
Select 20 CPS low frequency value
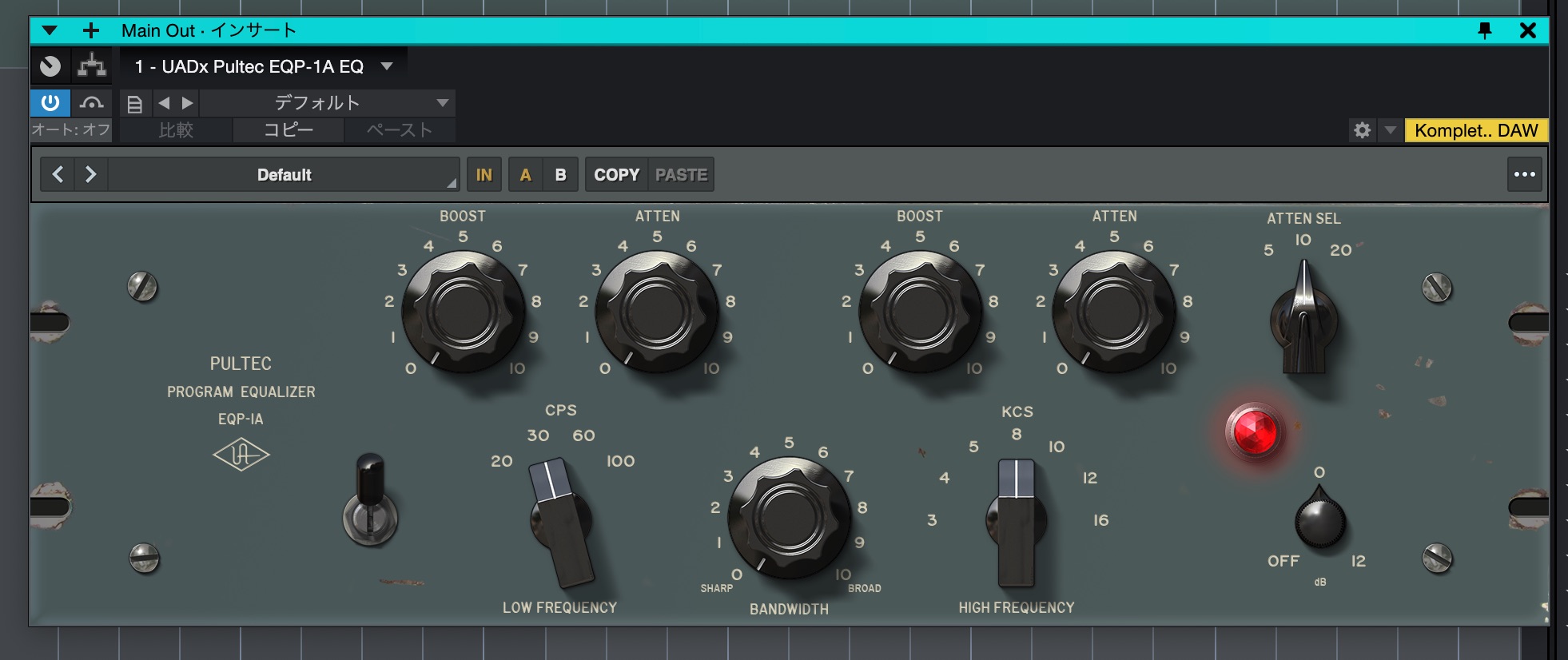(x=501, y=461)
